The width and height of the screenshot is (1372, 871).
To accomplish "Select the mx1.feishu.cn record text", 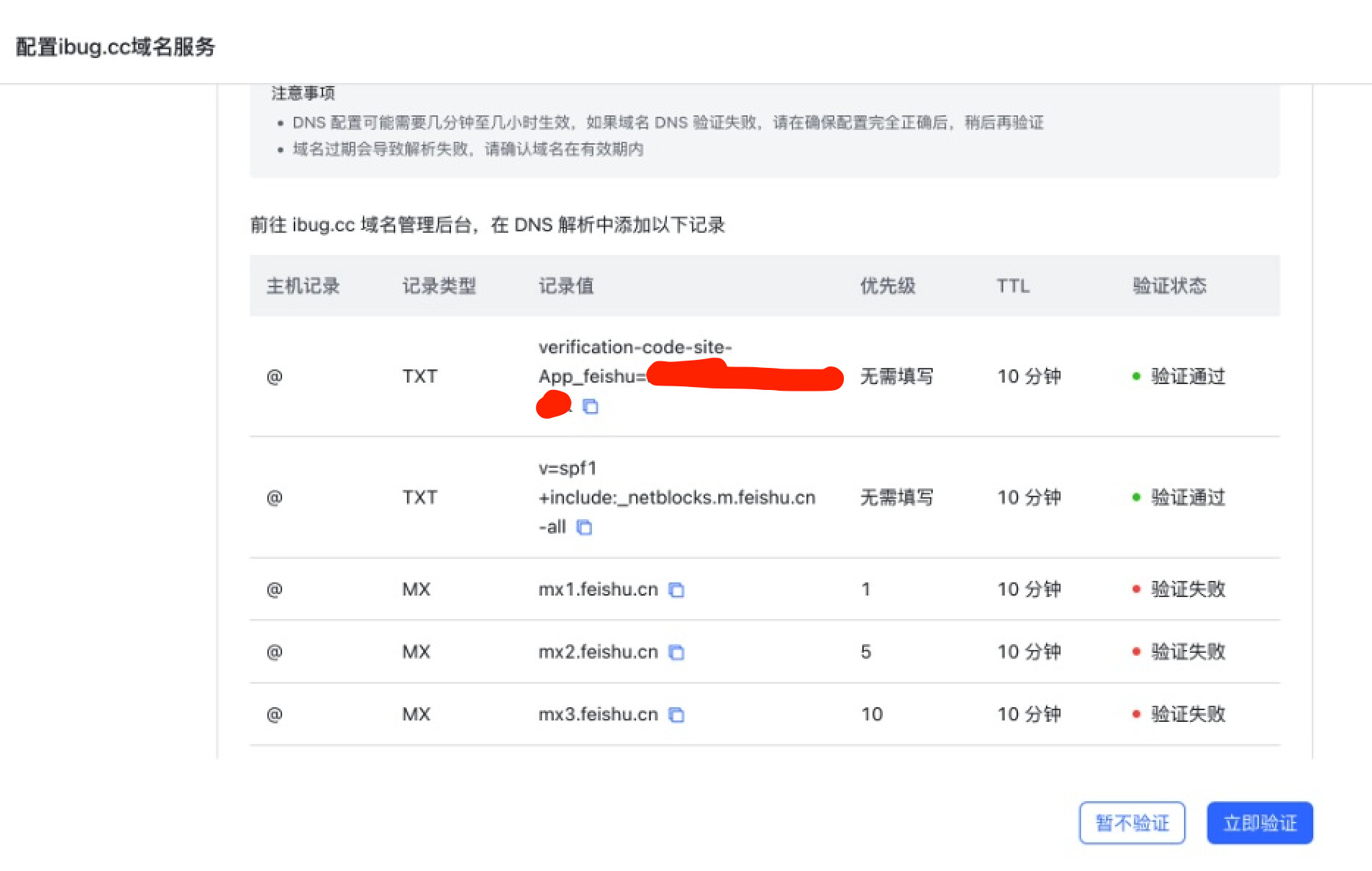I will pyautogui.click(x=598, y=589).
